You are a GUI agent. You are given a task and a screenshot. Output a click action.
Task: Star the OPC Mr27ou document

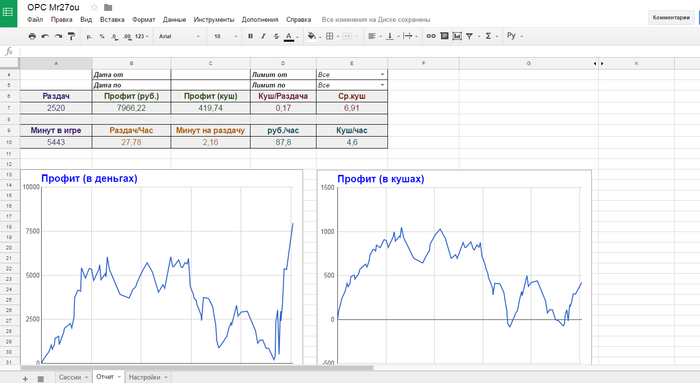[x=94, y=7]
